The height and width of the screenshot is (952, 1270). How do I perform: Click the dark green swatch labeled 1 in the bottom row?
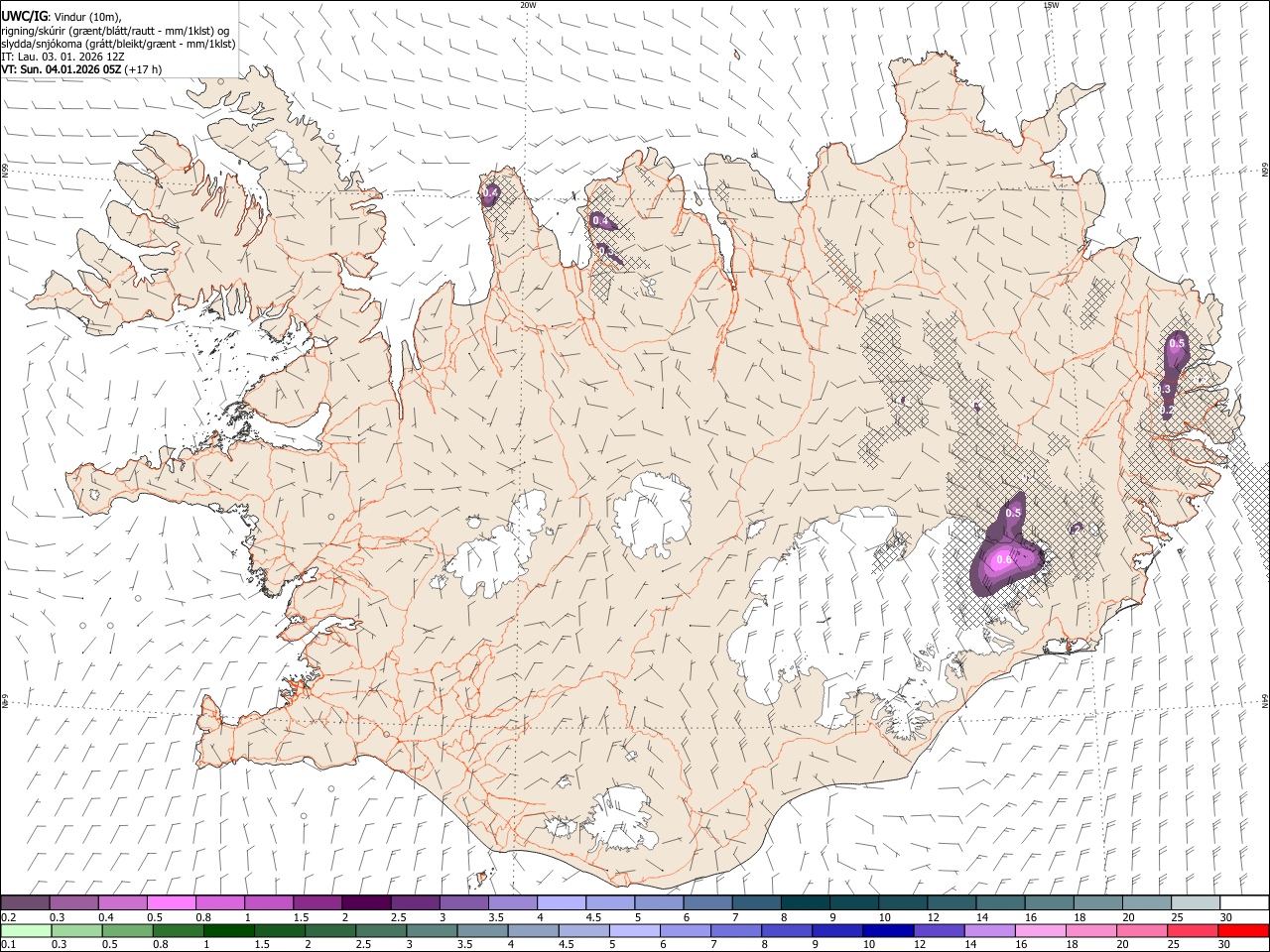click(229, 931)
